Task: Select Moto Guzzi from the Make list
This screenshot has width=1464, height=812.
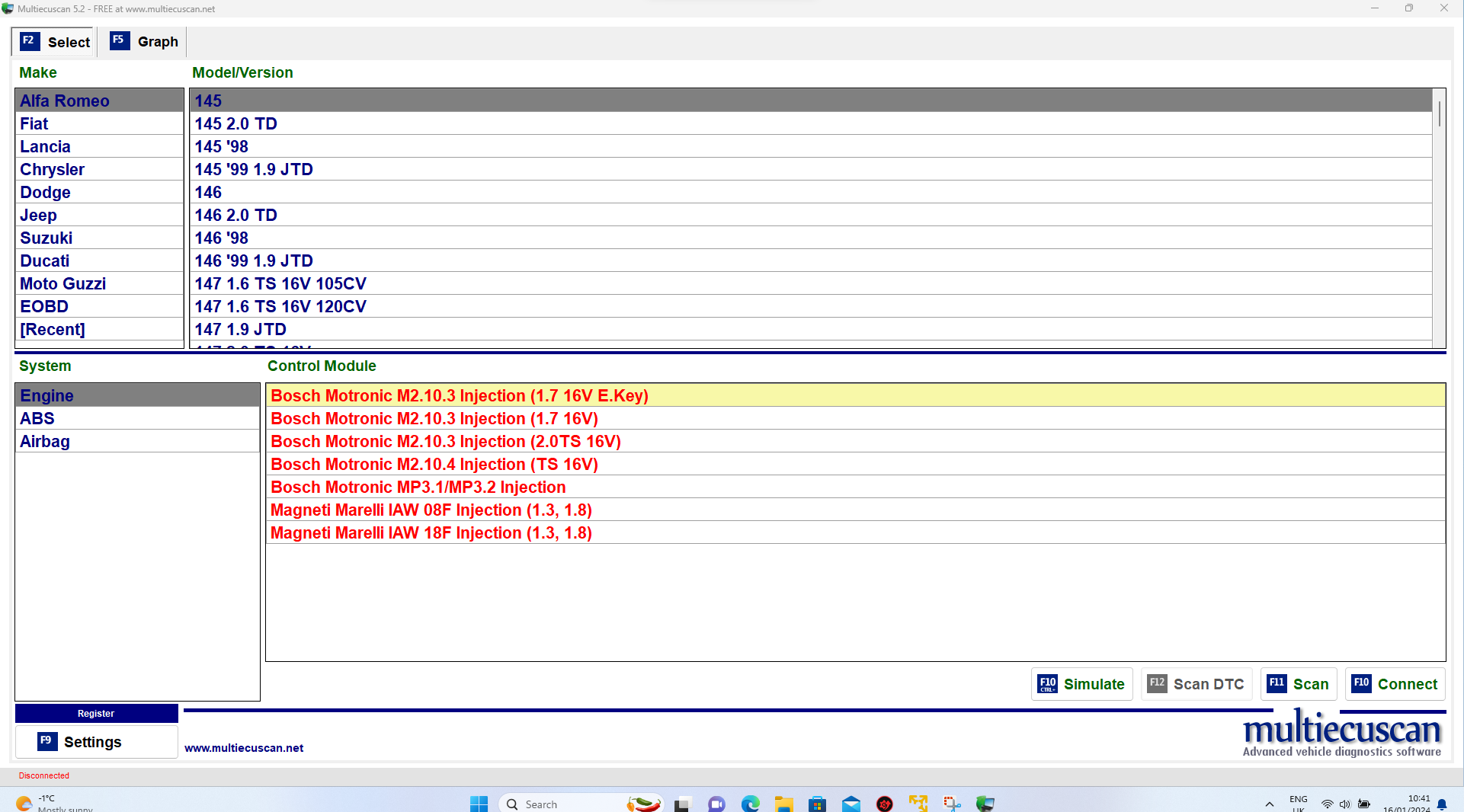Action: (99, 283)
